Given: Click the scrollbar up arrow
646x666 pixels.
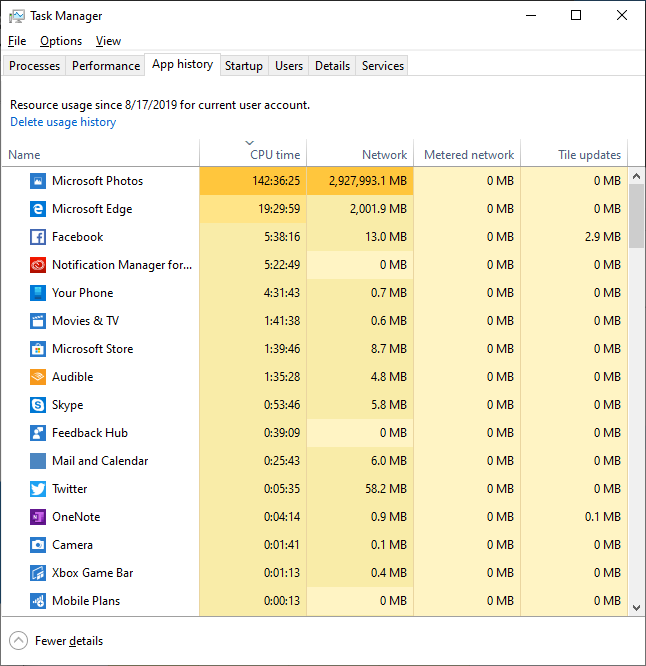Looking at the screenshot, I should point(636,176).
